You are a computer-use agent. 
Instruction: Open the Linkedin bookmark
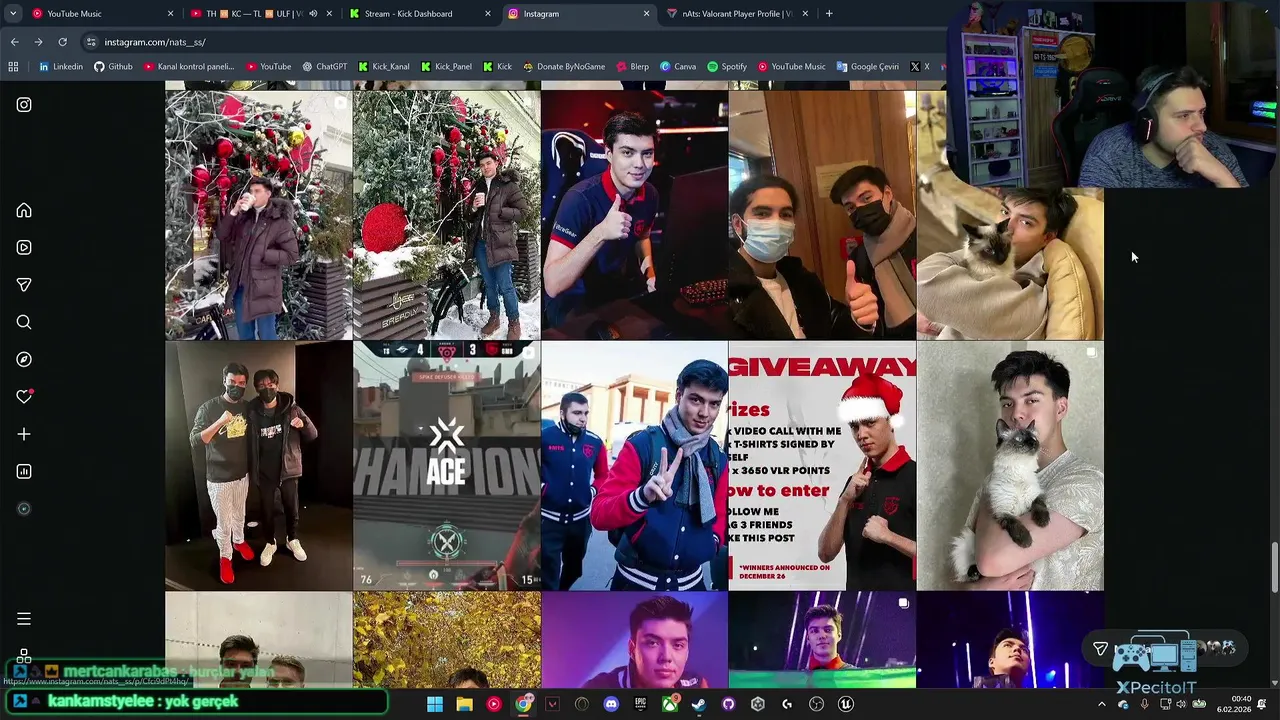[61, 67]
